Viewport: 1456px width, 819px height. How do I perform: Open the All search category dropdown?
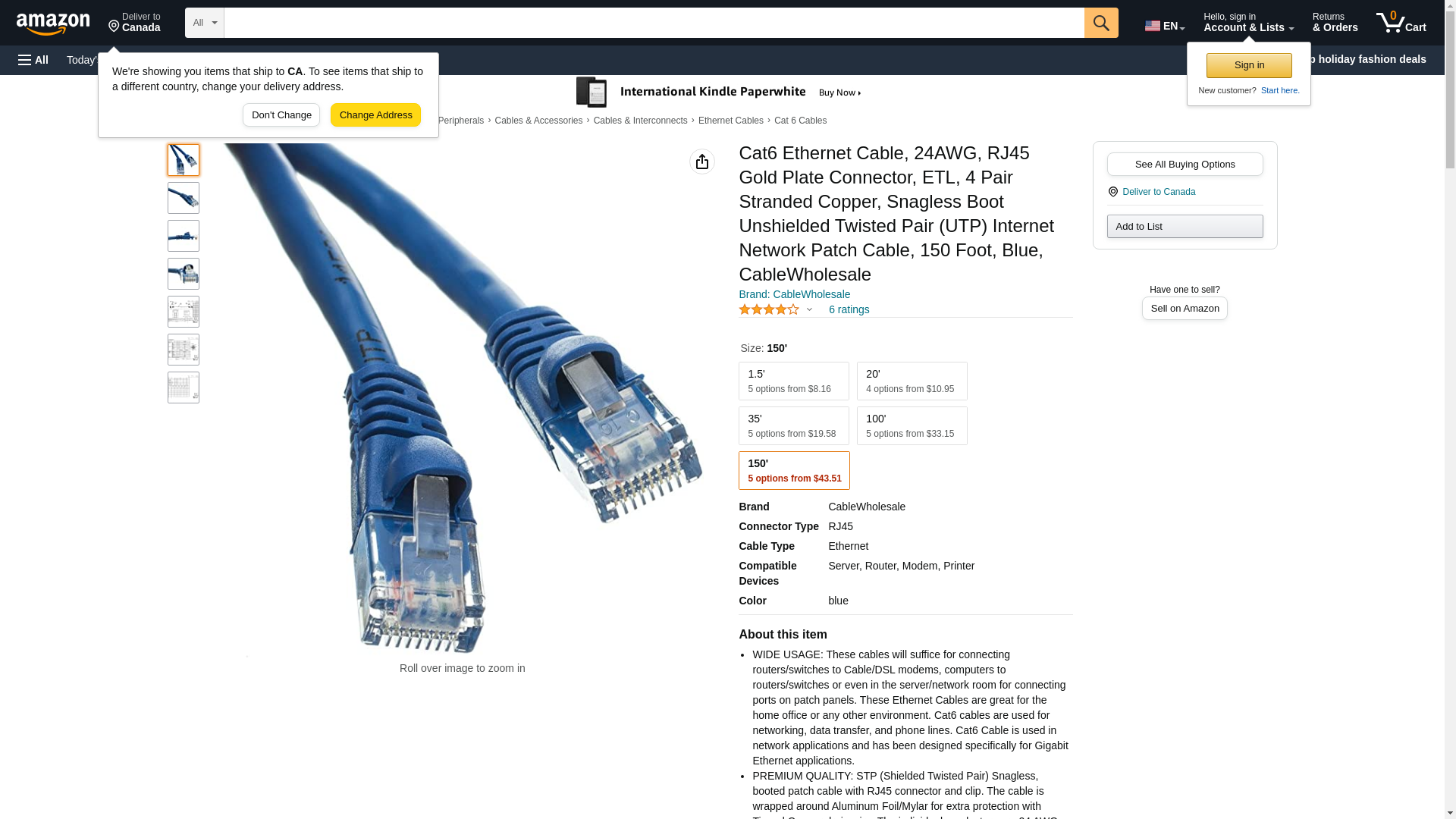(205, 23)
